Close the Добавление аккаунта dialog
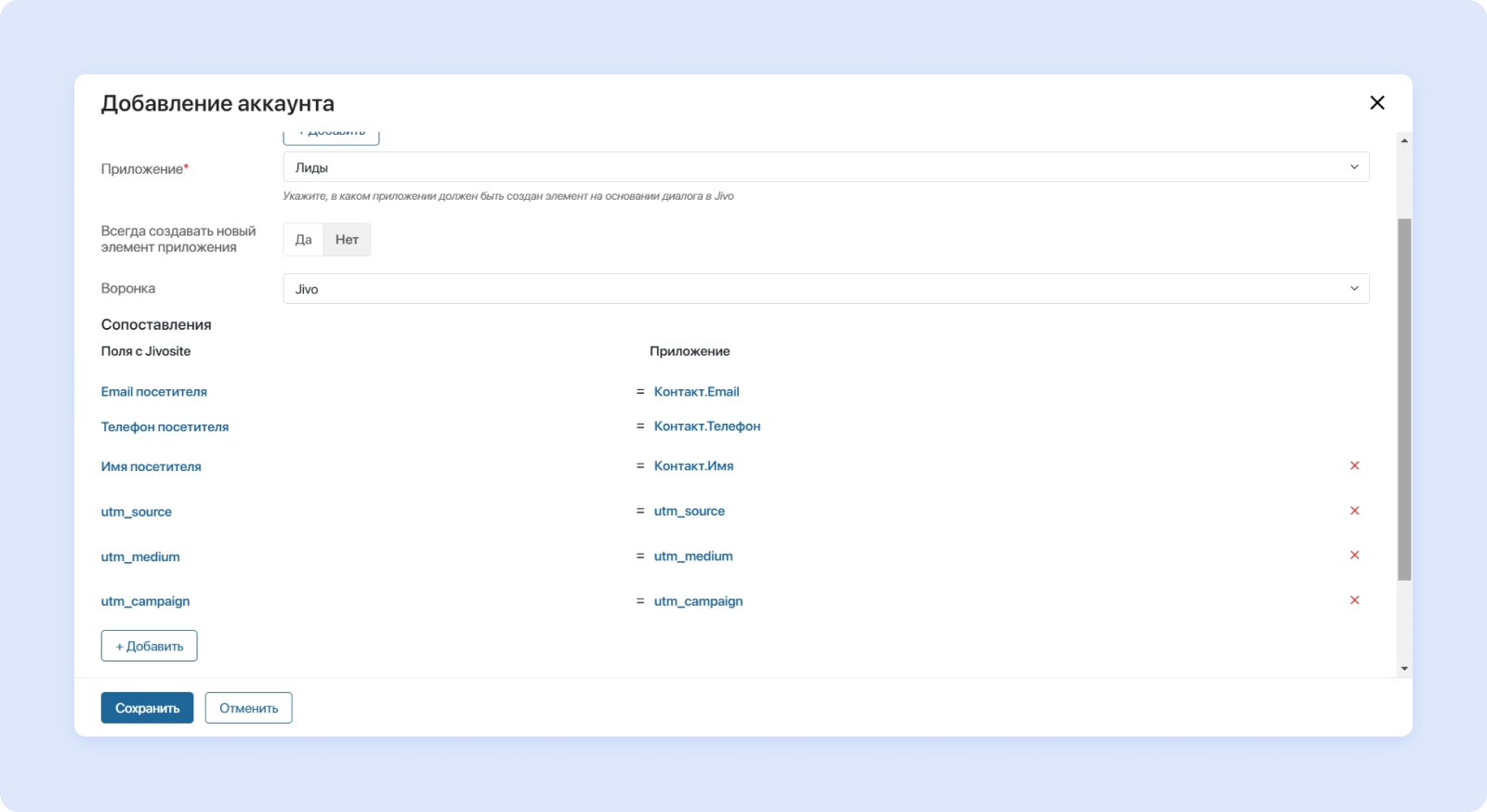The height and width of the screenshot is (812, 1487). click(1376, 103)
